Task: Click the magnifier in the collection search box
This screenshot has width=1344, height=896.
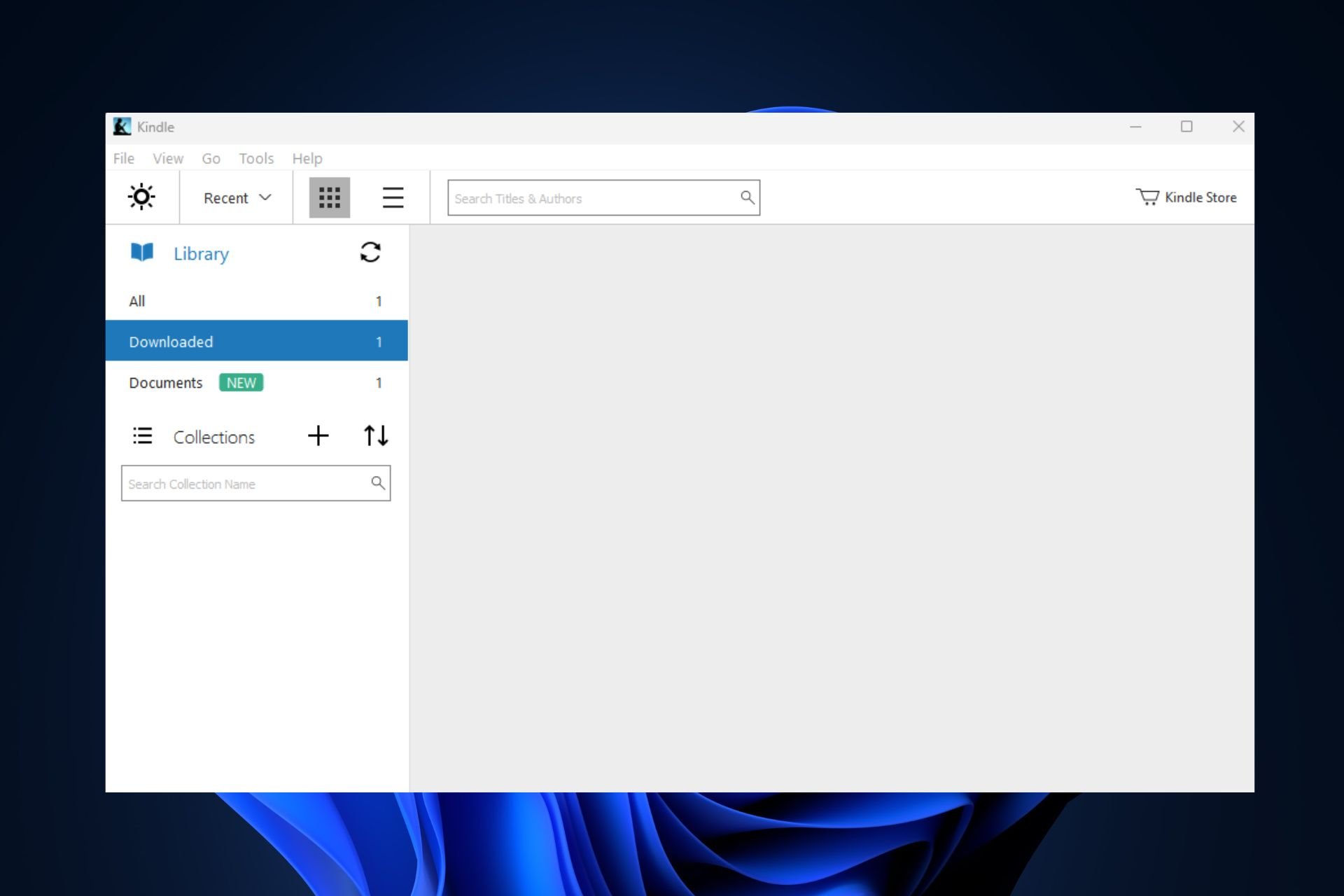Action: 378,483
